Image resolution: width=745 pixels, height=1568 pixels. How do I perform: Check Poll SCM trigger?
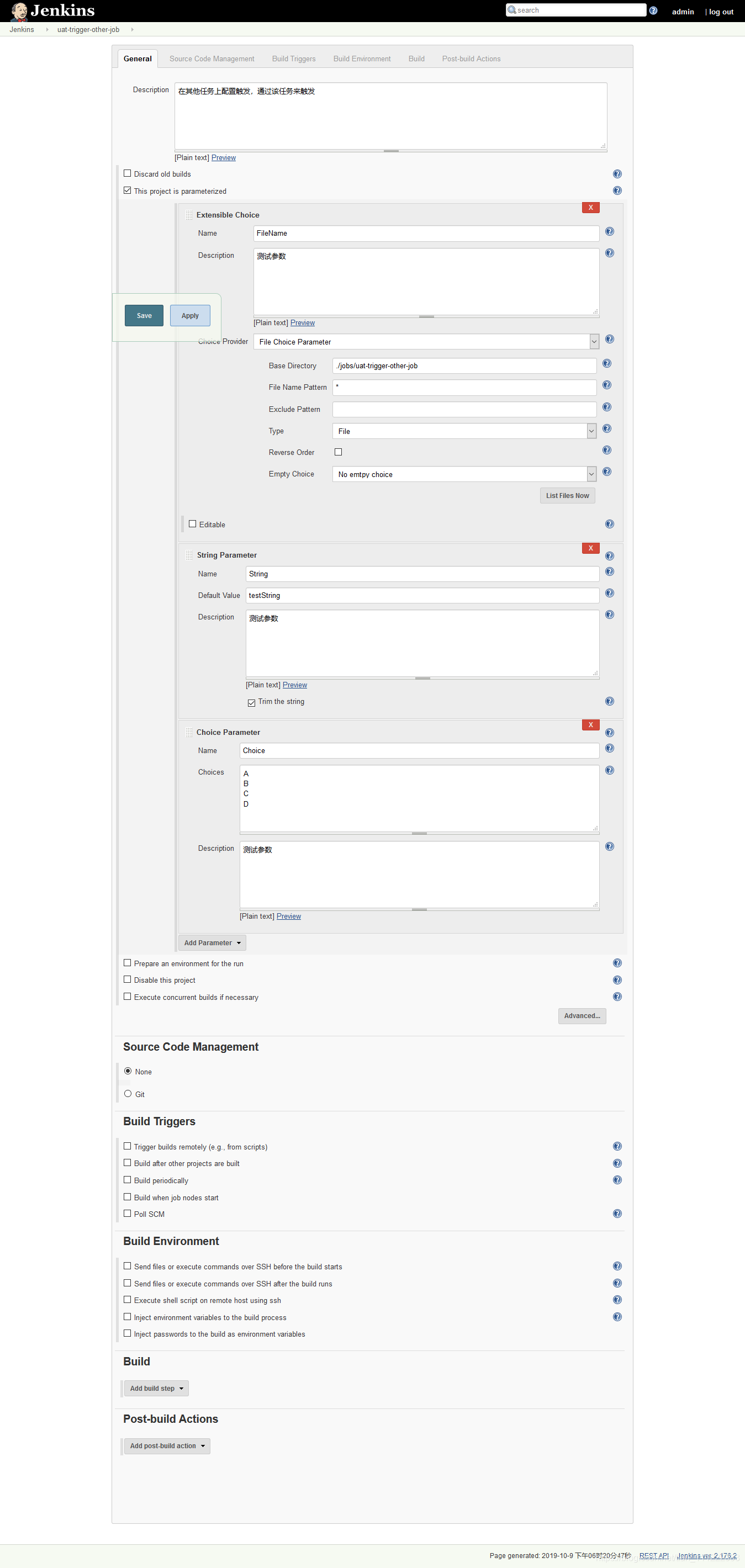click(127, 1213)
